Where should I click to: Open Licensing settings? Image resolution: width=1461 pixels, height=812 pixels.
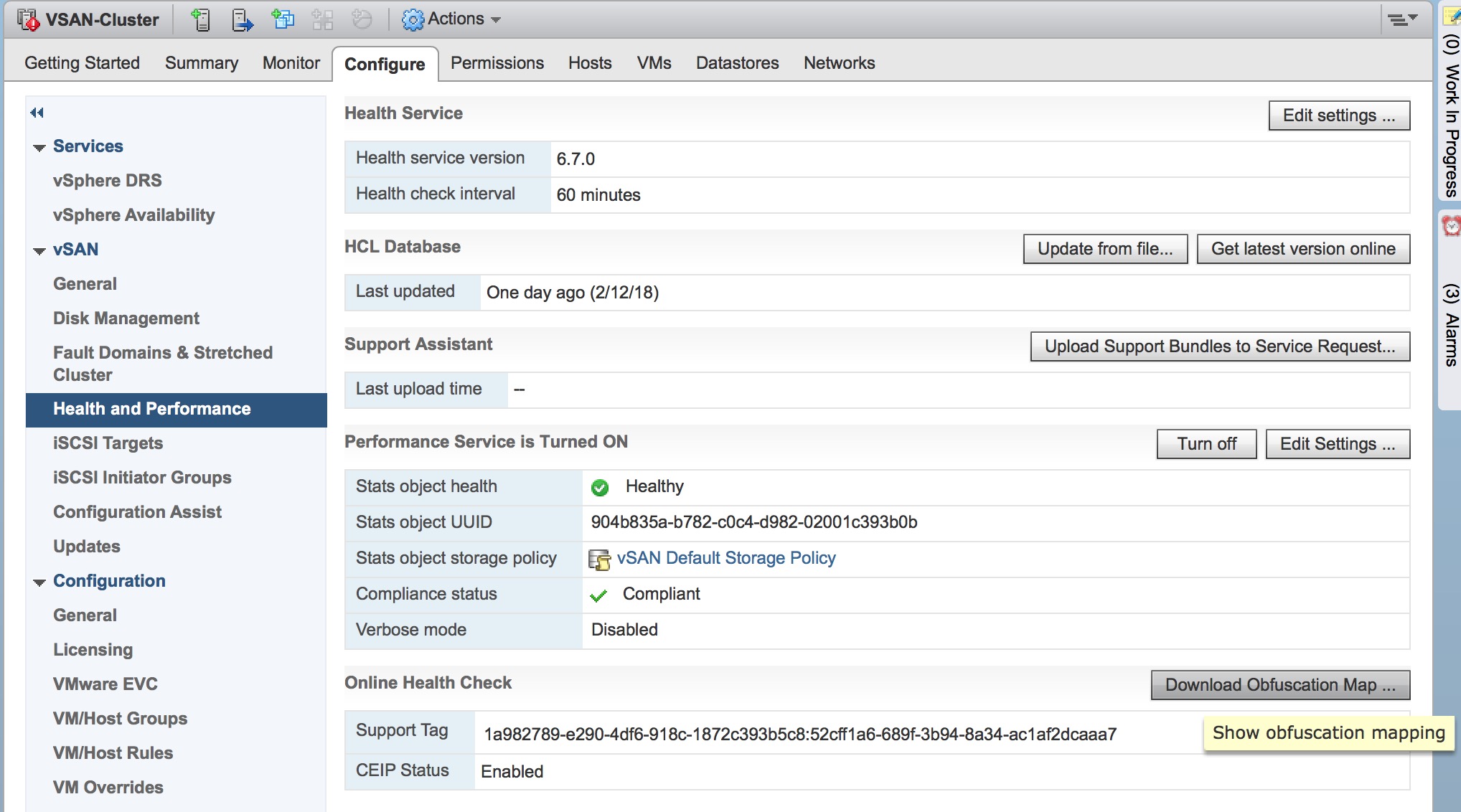pyautogui.click(x=93, y=650)
